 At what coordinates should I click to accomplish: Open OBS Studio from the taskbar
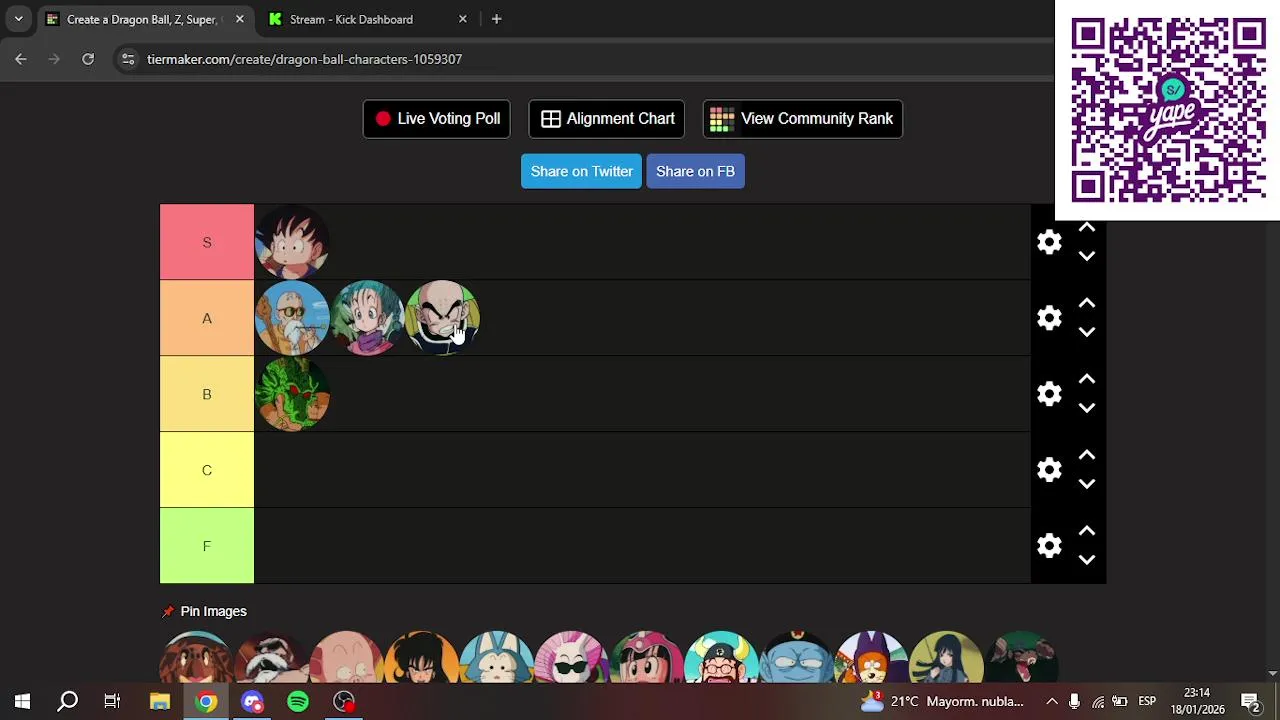[x=344, y=702]
